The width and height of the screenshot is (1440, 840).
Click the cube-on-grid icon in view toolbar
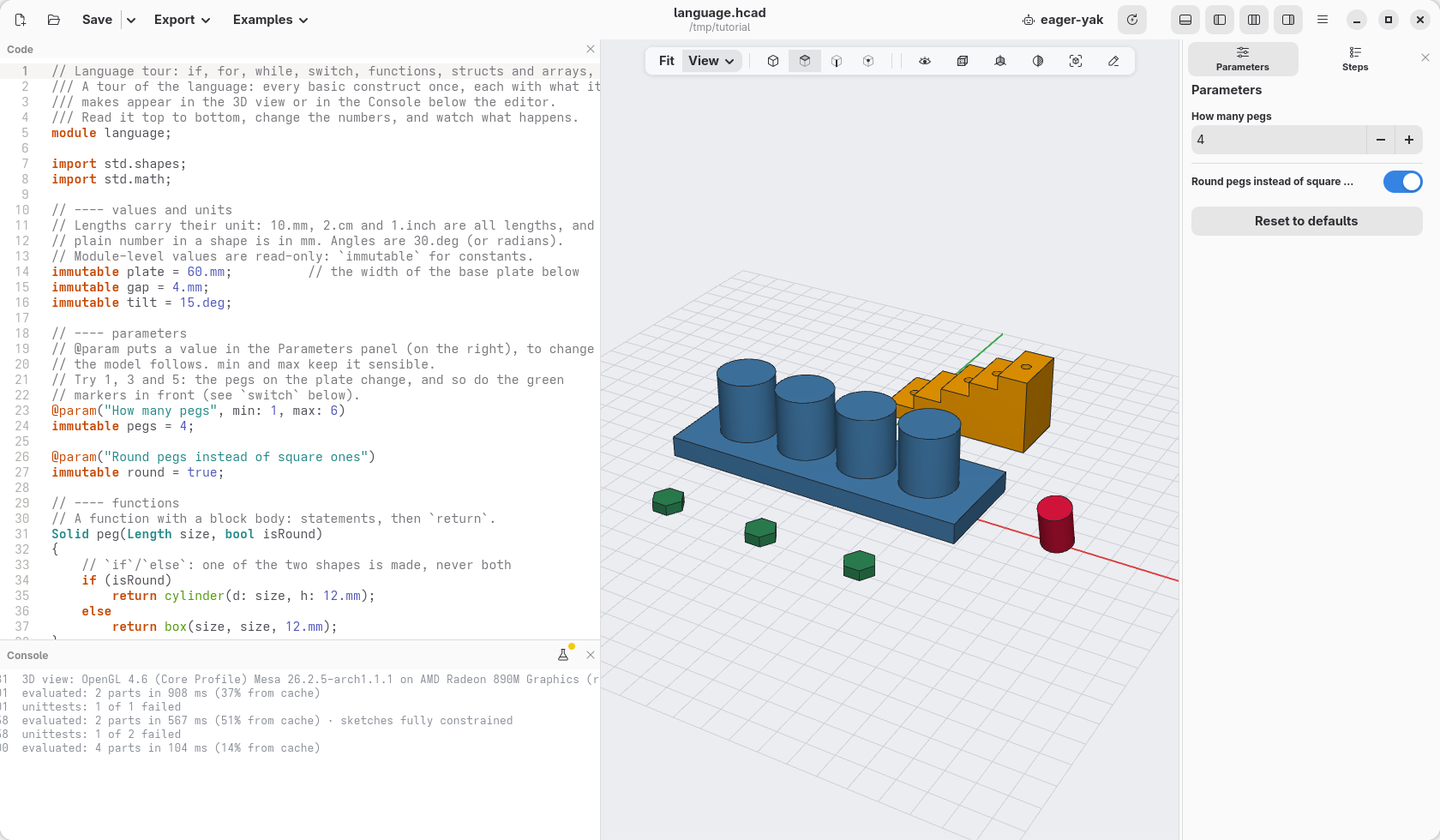pyautogui.click(x=1000, y=61)
